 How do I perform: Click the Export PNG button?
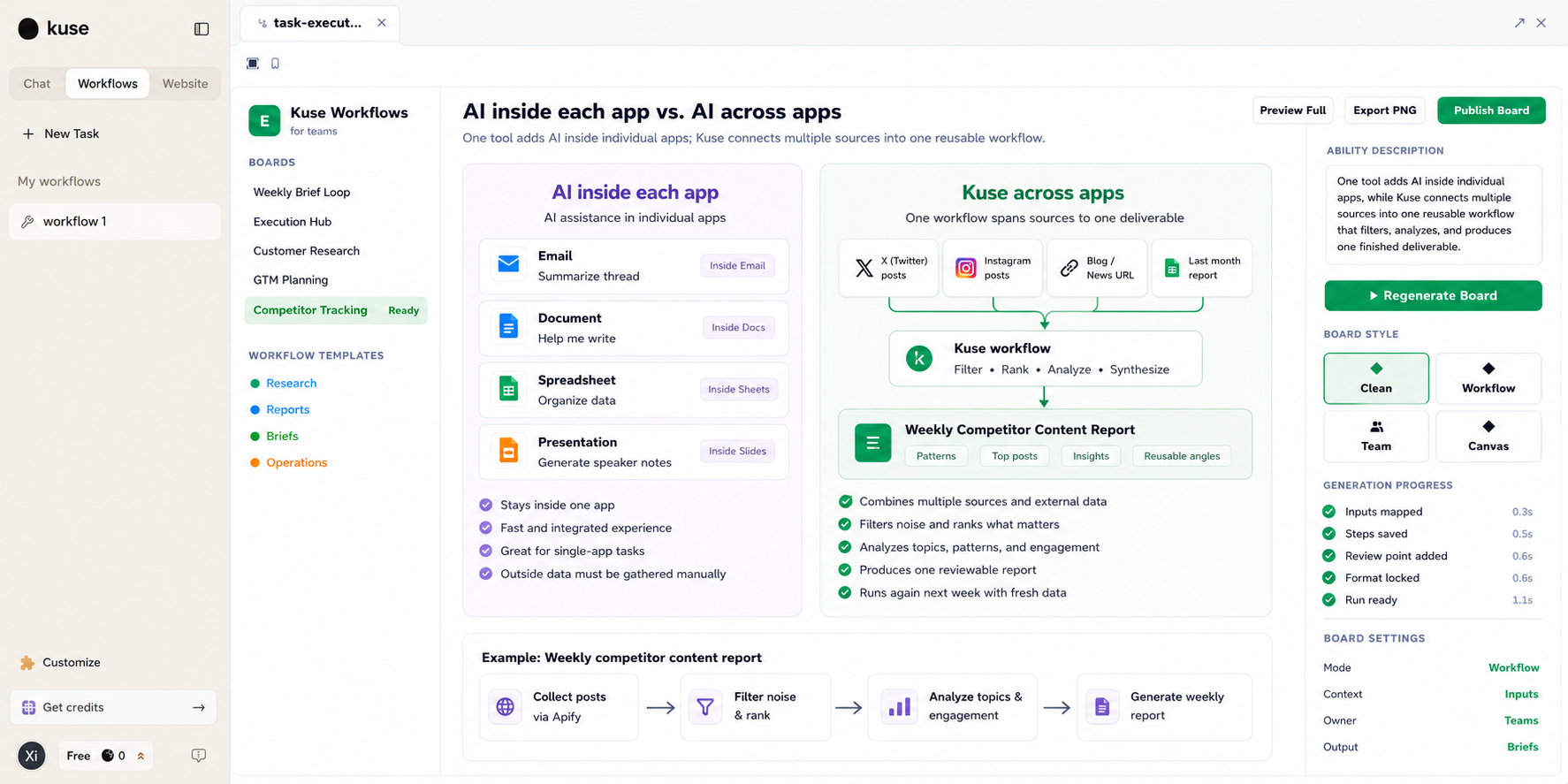(1384, 110)
